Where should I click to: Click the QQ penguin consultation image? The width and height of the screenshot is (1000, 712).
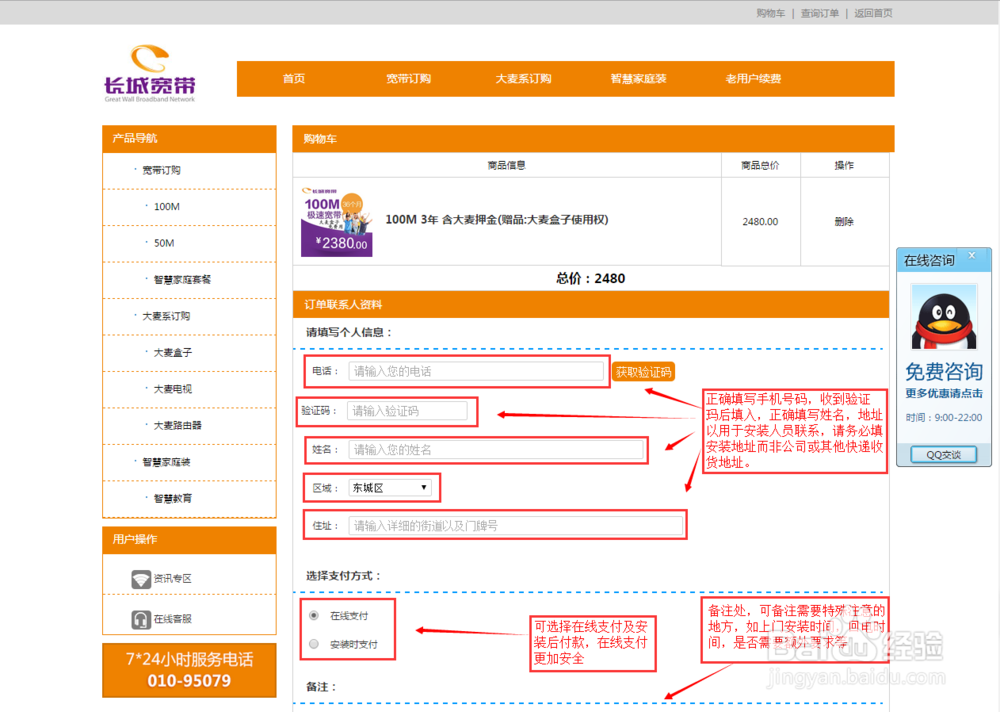[944, 317]
